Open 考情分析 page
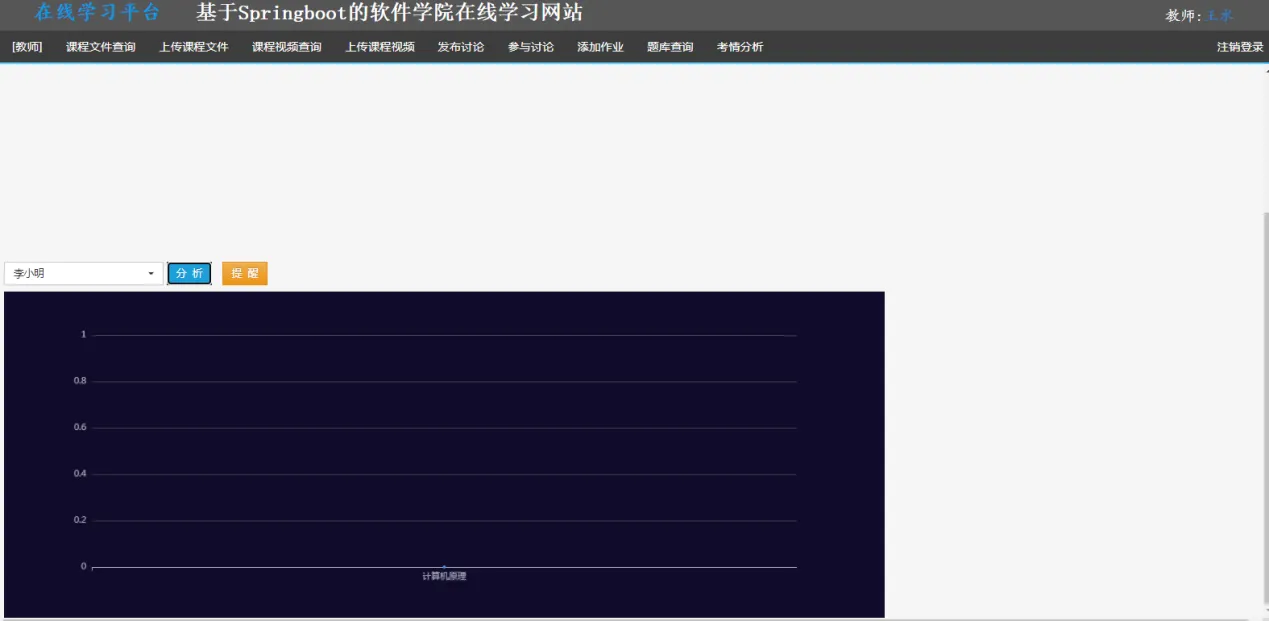The image size is (1269, 621). click(740, 47)
